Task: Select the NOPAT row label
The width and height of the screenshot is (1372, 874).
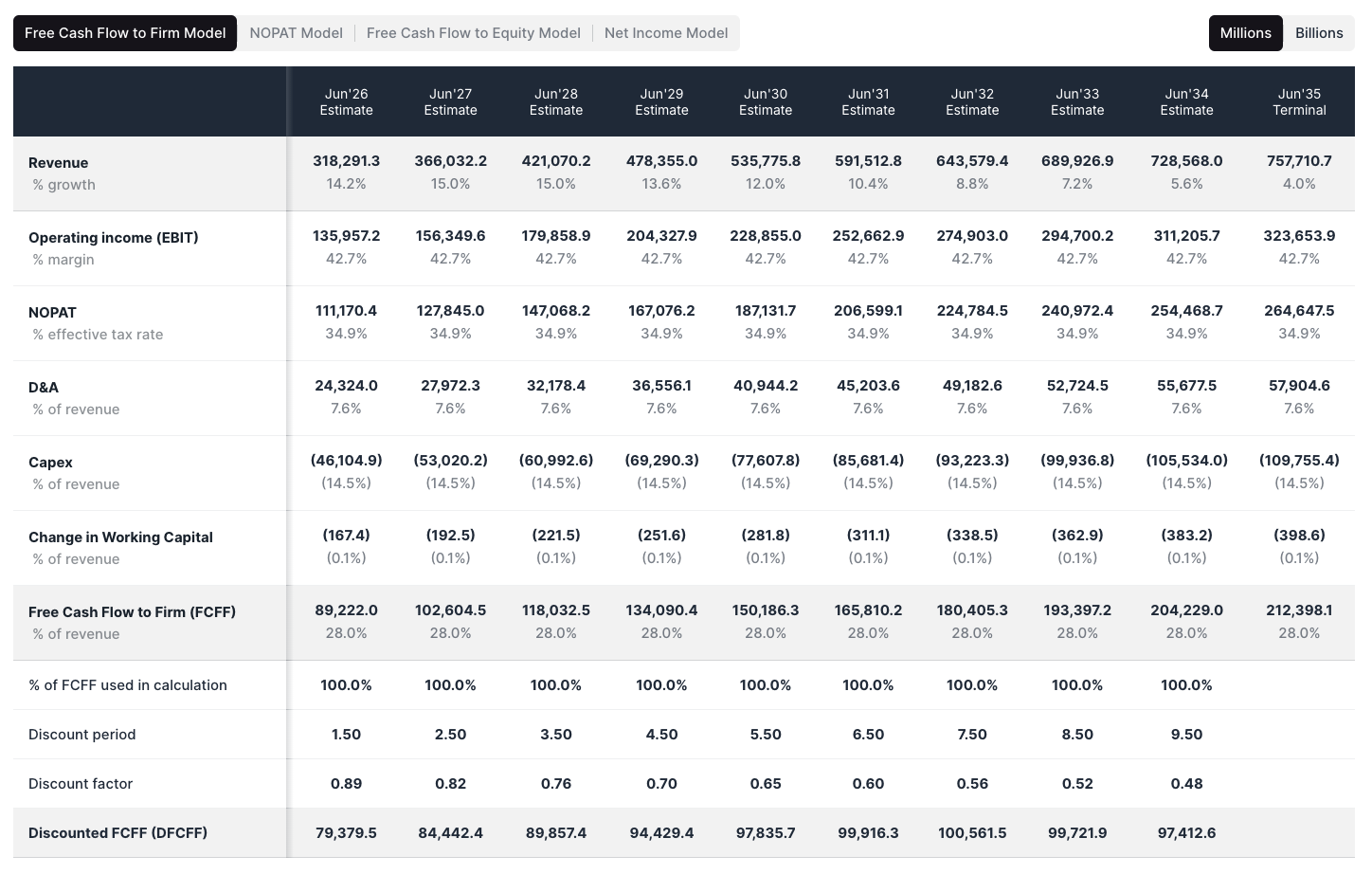Action: 52,312
